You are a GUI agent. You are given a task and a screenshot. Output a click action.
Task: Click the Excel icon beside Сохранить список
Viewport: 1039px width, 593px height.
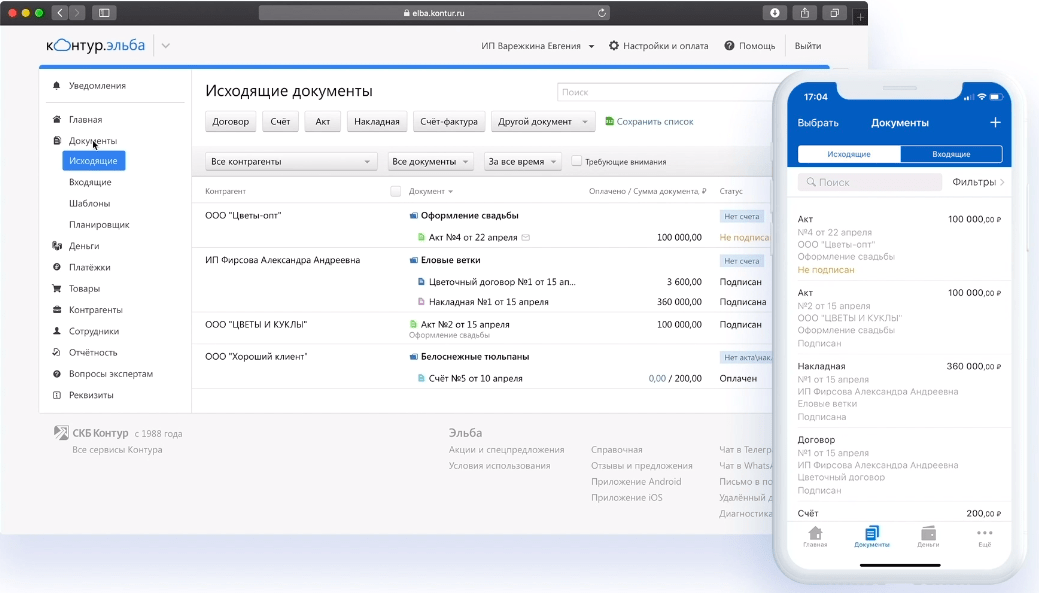pos(609,122)
